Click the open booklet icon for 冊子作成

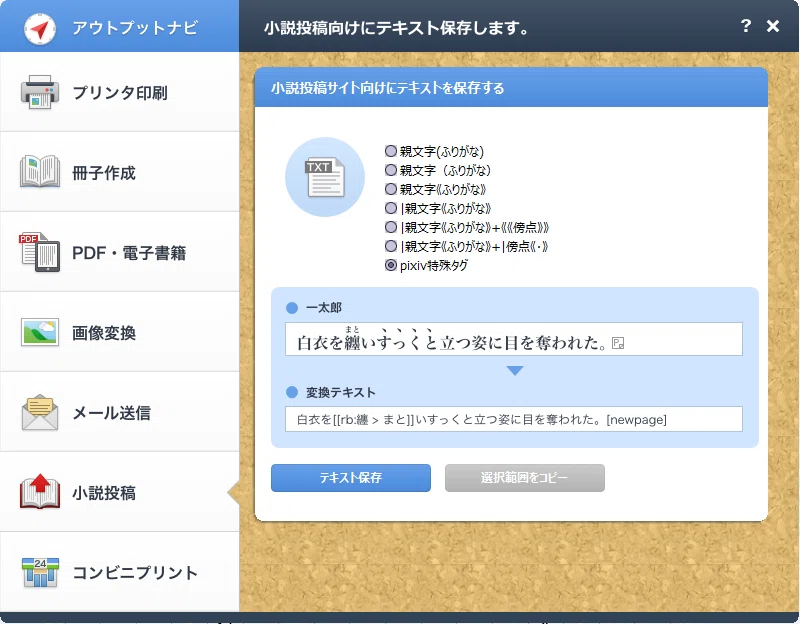40,172
